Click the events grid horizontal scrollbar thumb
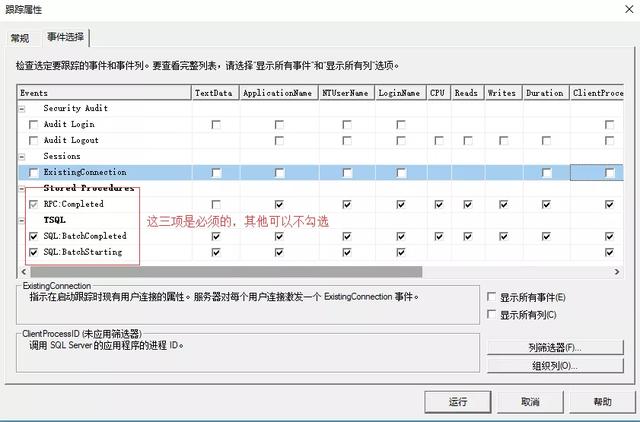The width and height of the screenshot is (640, 422). tap(226, 271)
